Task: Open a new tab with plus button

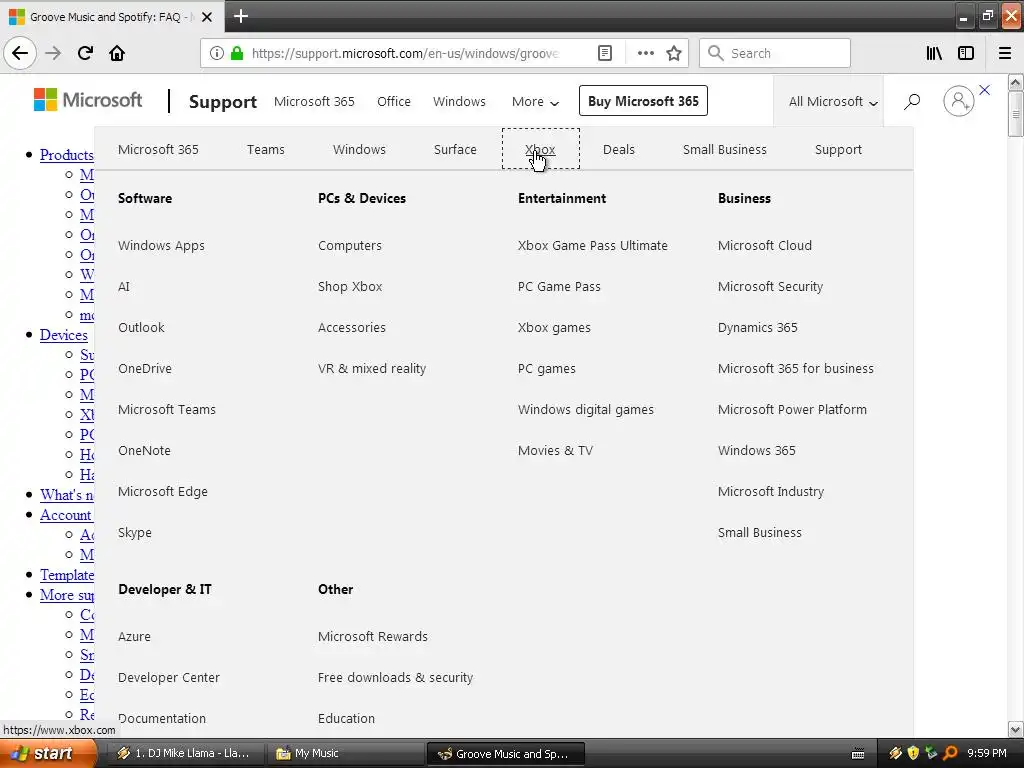Action: 241,16
